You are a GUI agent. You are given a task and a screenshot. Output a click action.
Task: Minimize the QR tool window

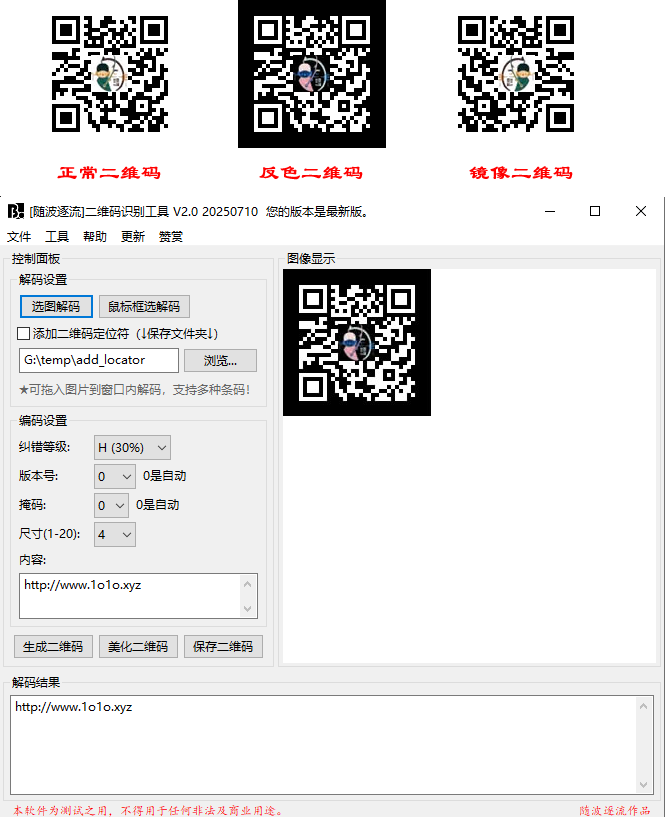tap(550, 211)
